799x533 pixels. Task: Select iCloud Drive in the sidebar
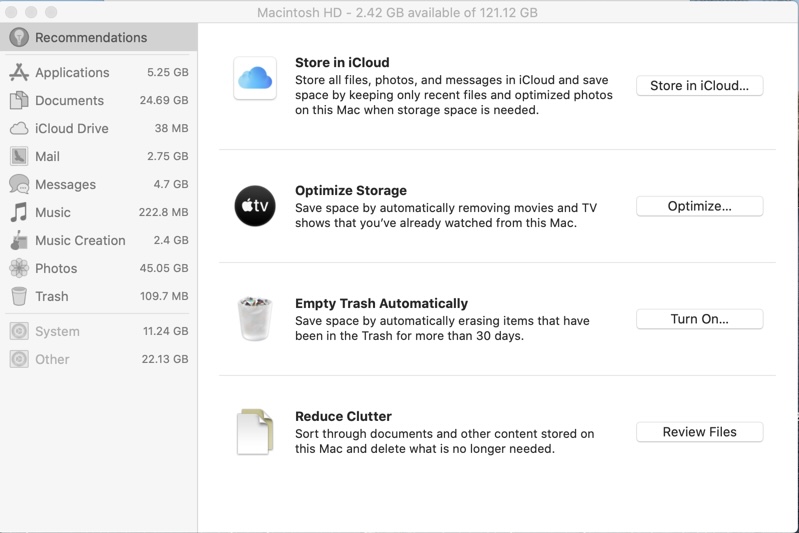(71, 129)
